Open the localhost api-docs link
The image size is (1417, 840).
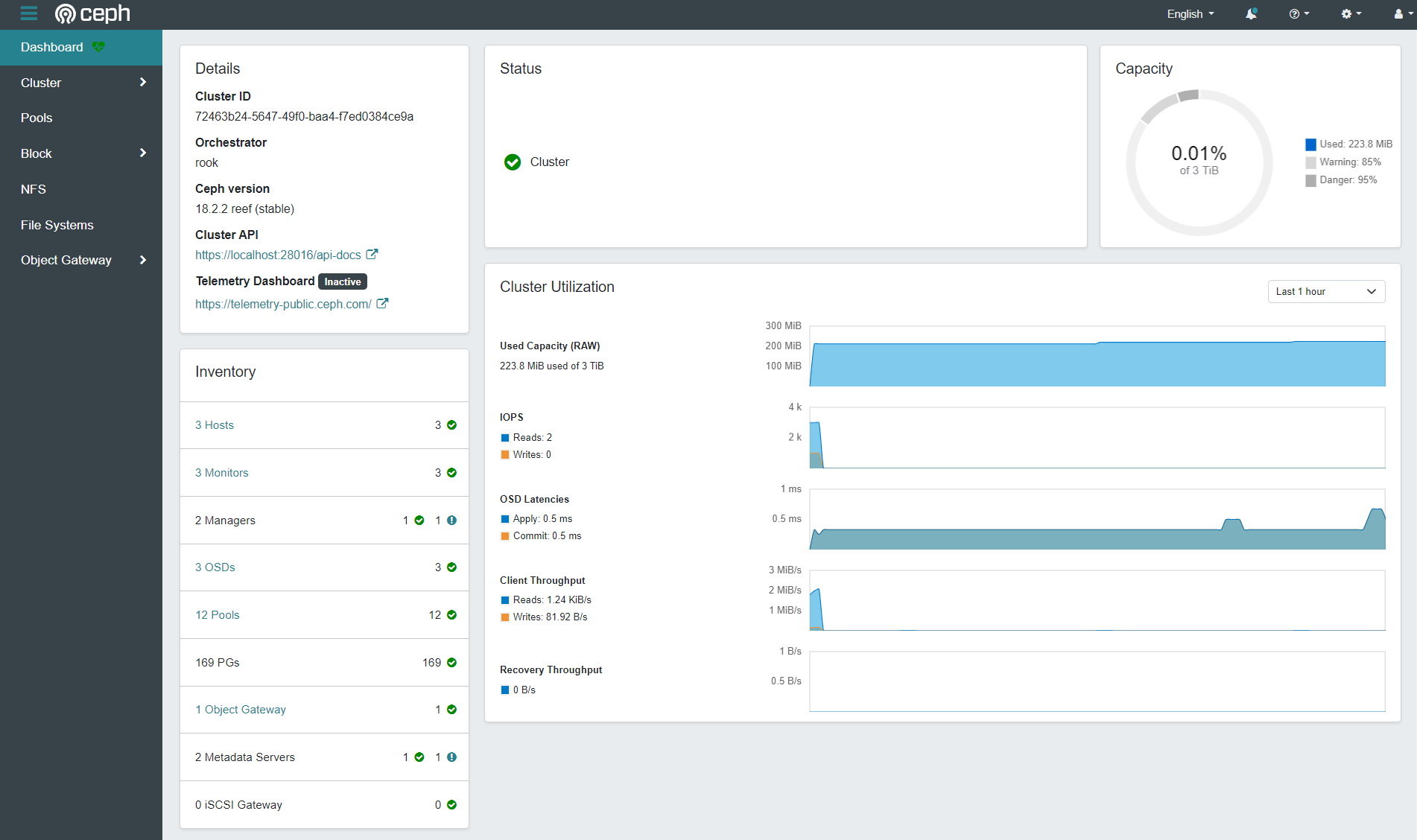point(278,255)
